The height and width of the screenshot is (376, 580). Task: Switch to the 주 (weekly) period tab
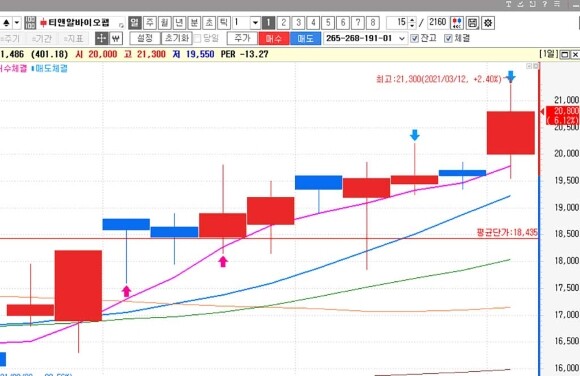pos(150,23)
